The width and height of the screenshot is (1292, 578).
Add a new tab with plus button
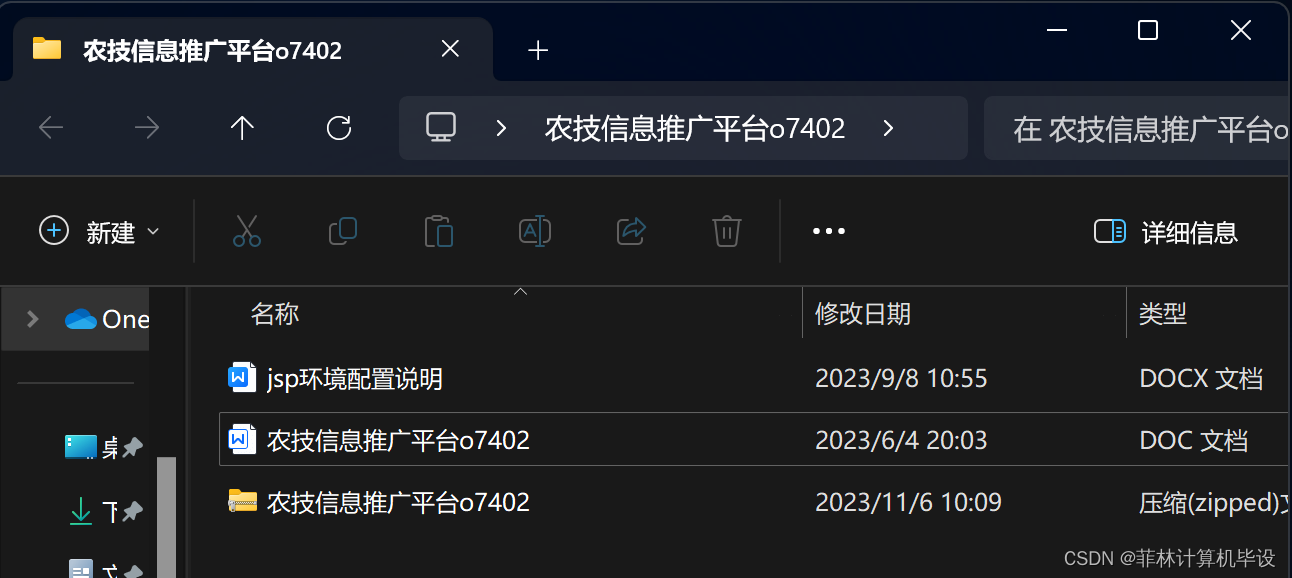pos(538,50)
